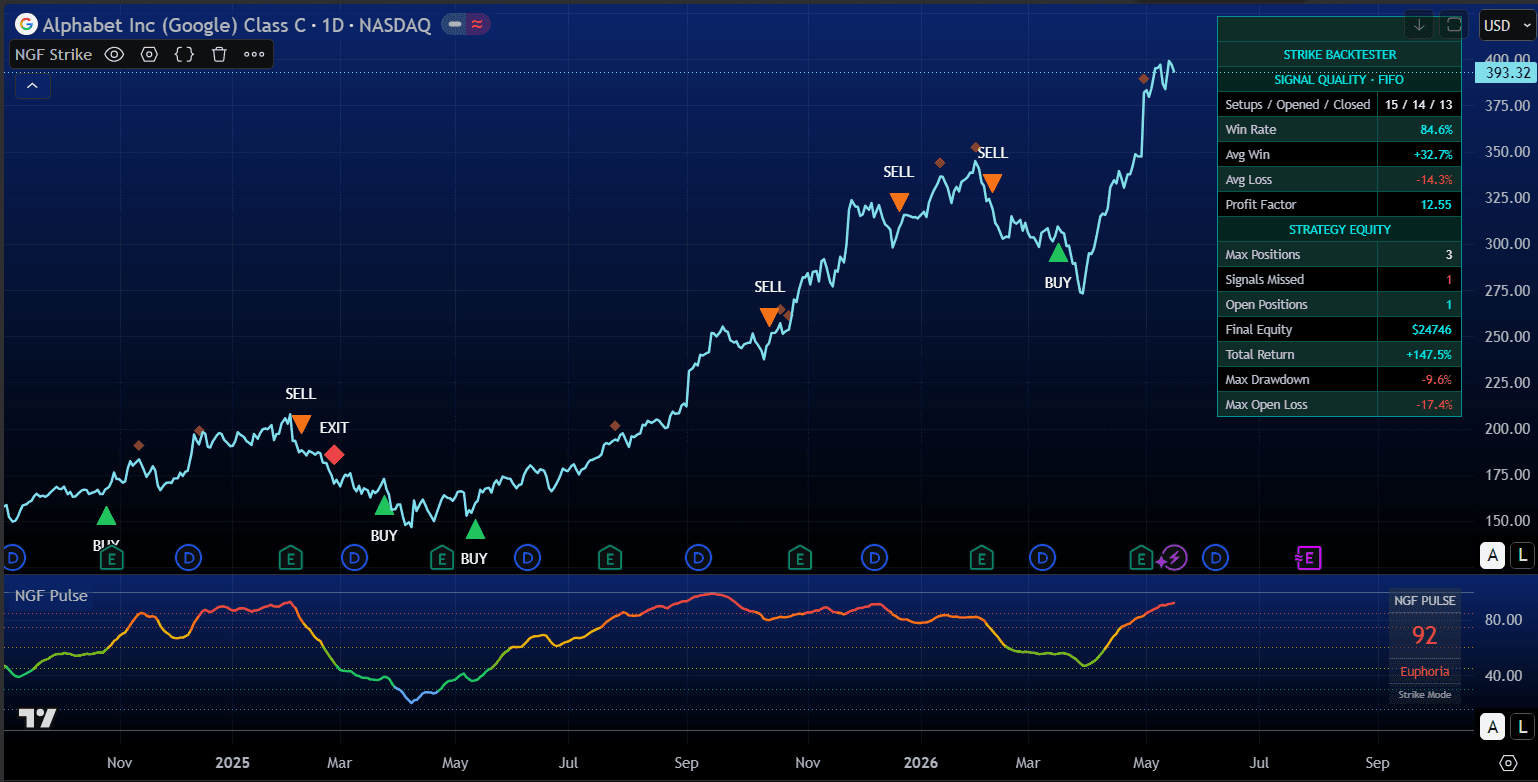The height and width of the screenshot is (782, 1538).
Task: Open dividend D marker near March 2026
Action: pos(1043,557)
